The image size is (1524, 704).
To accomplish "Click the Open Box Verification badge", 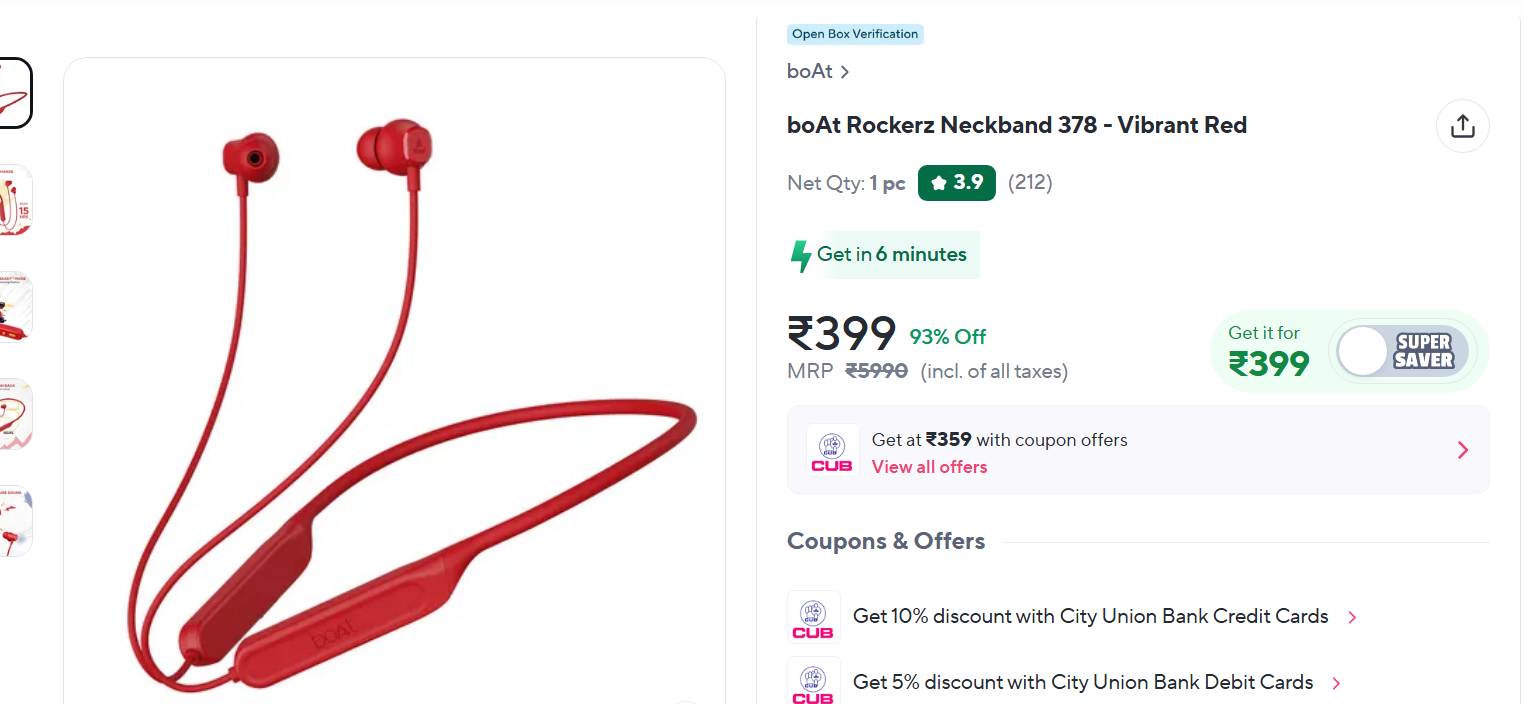I will point(854,34).
